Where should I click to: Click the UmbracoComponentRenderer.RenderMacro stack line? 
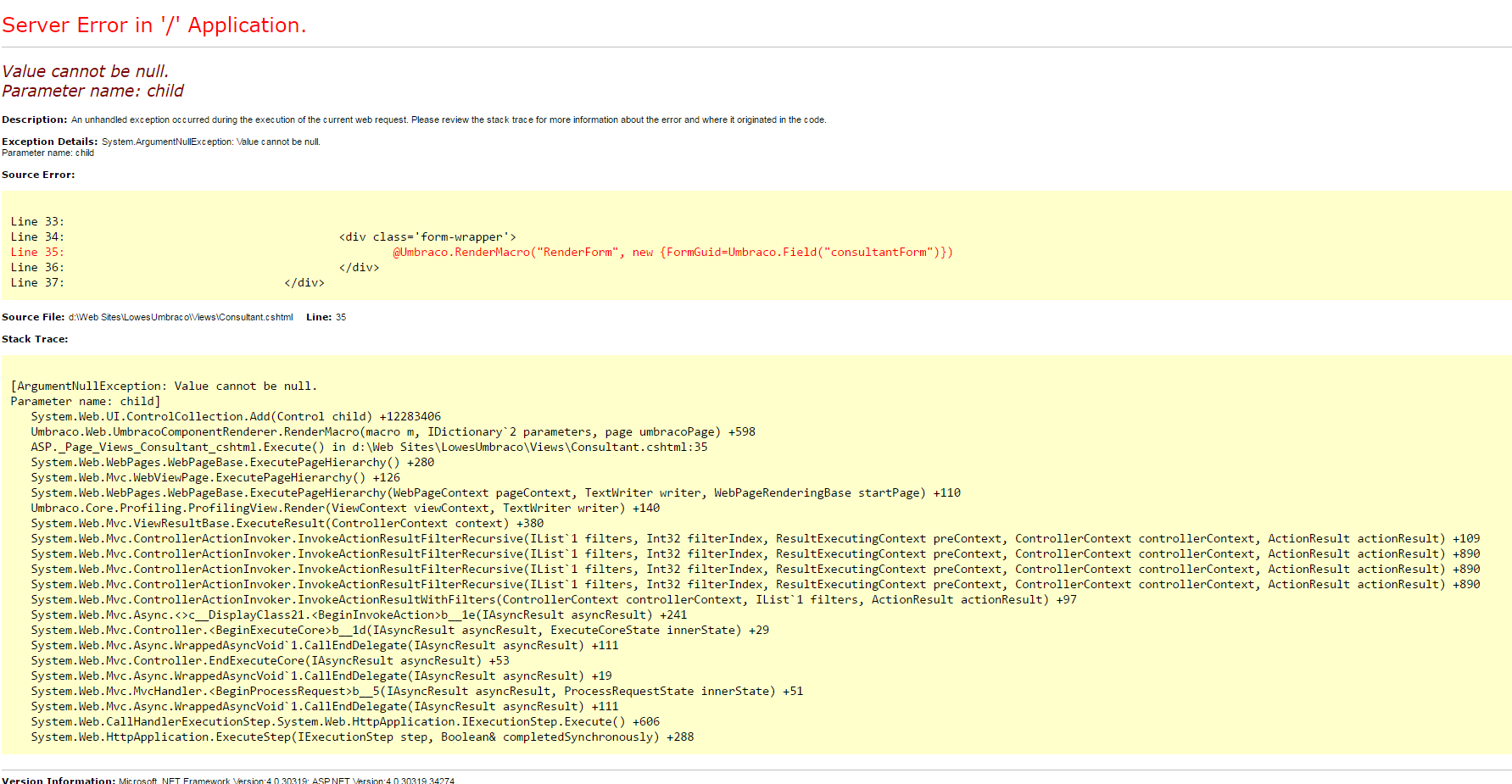(x=393, y=431)
